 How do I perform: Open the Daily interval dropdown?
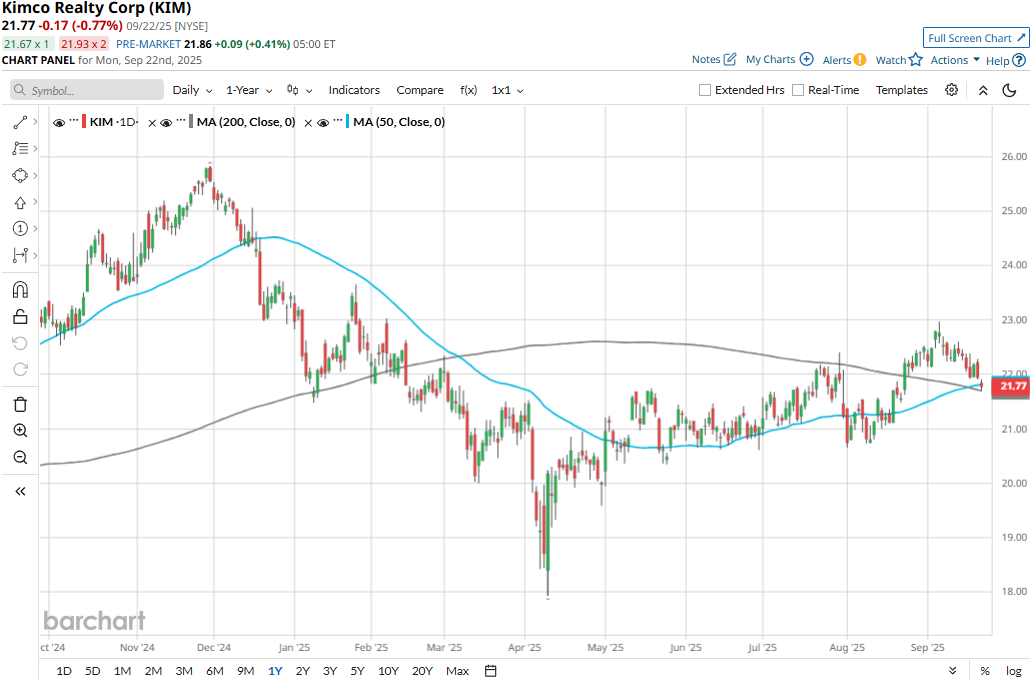pos(191,90)
